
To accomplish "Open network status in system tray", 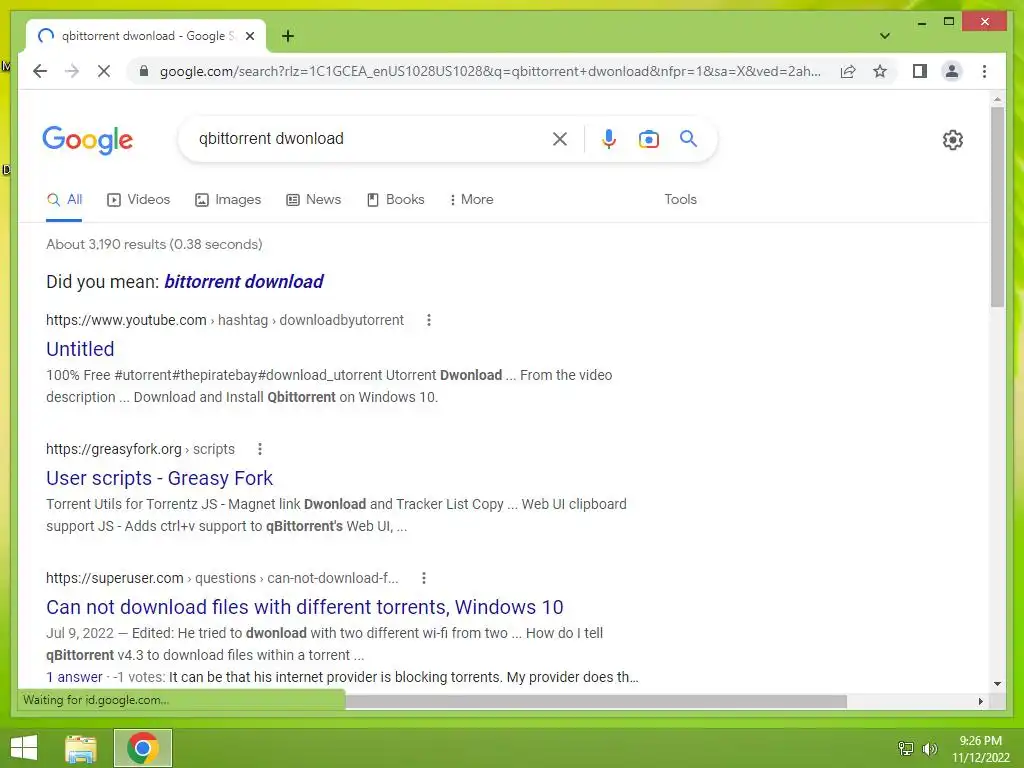I will [x=906, y=748].
